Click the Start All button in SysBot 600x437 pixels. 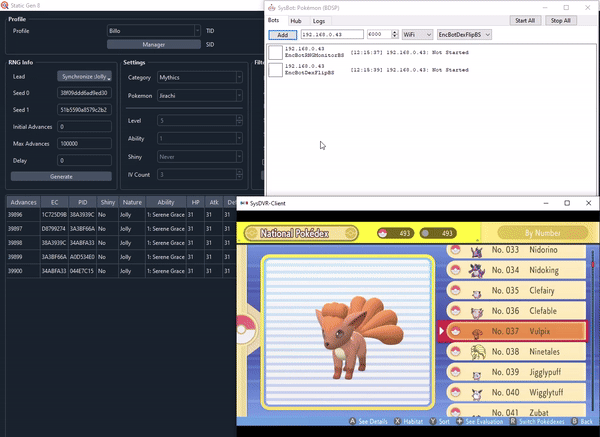pyautogui.click(x=525, y=21)
